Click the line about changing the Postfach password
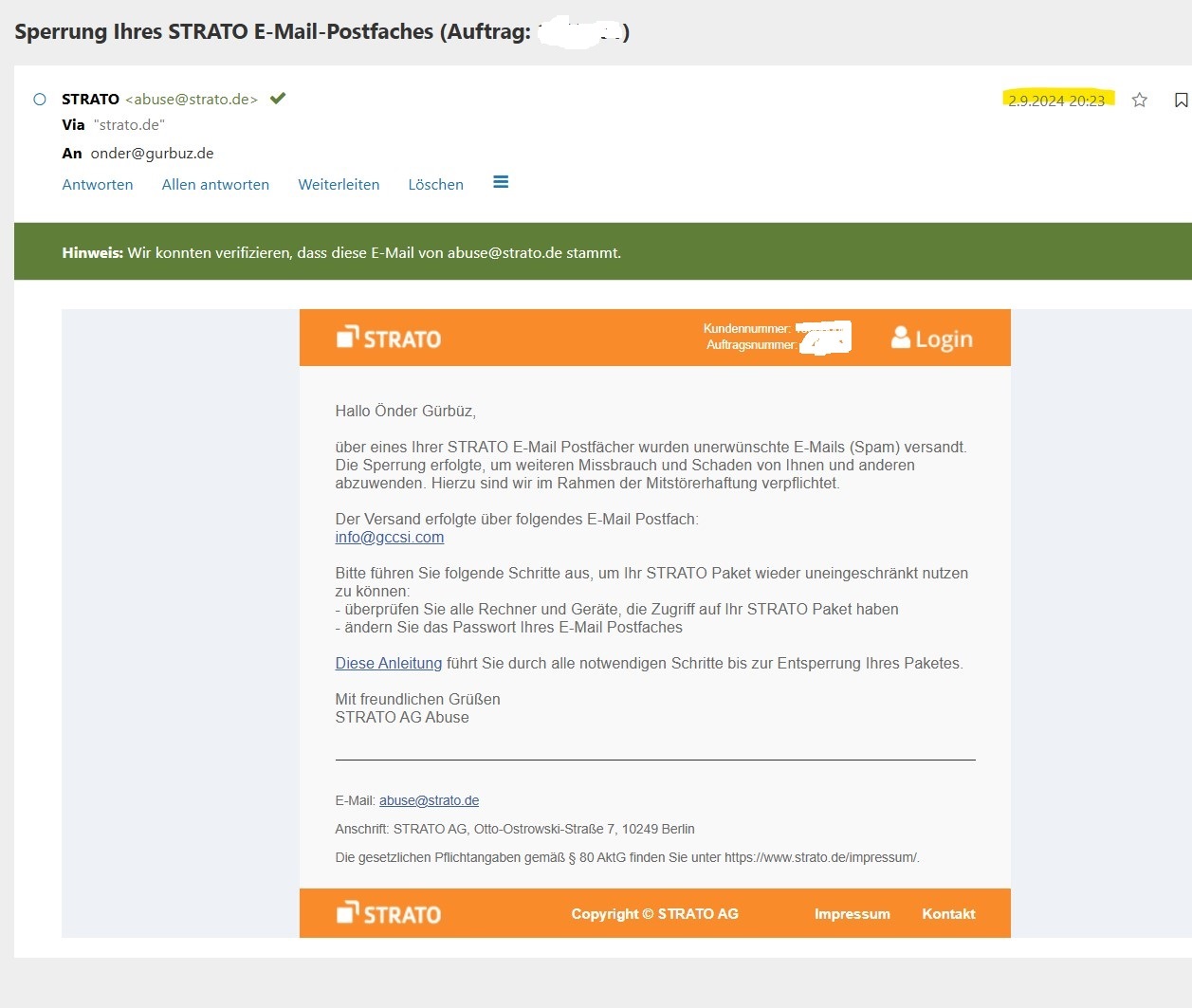Viewport: 1192px width, 1008px height. [x=509, y=628]
